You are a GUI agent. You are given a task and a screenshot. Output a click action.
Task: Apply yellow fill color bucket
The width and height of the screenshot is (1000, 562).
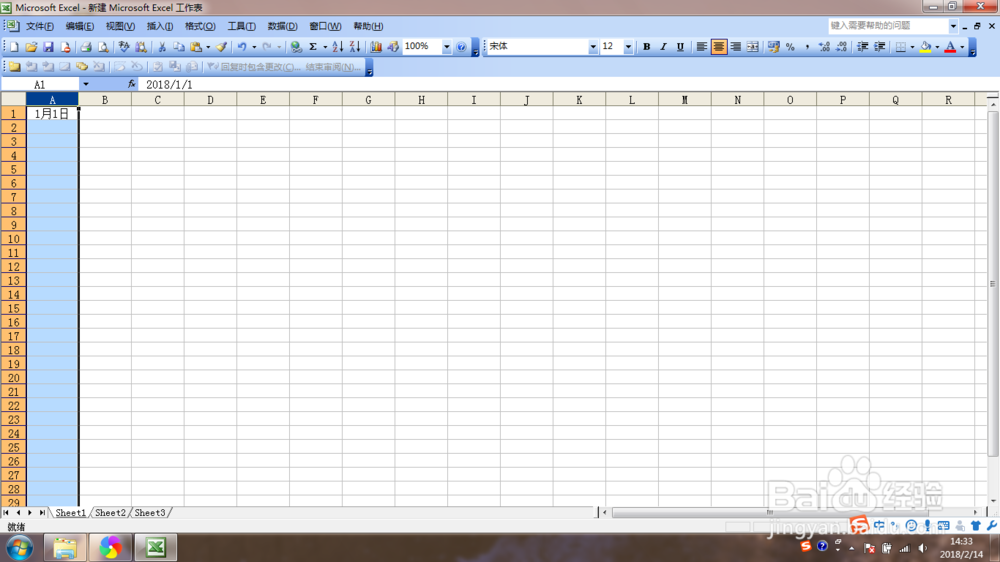925,47
